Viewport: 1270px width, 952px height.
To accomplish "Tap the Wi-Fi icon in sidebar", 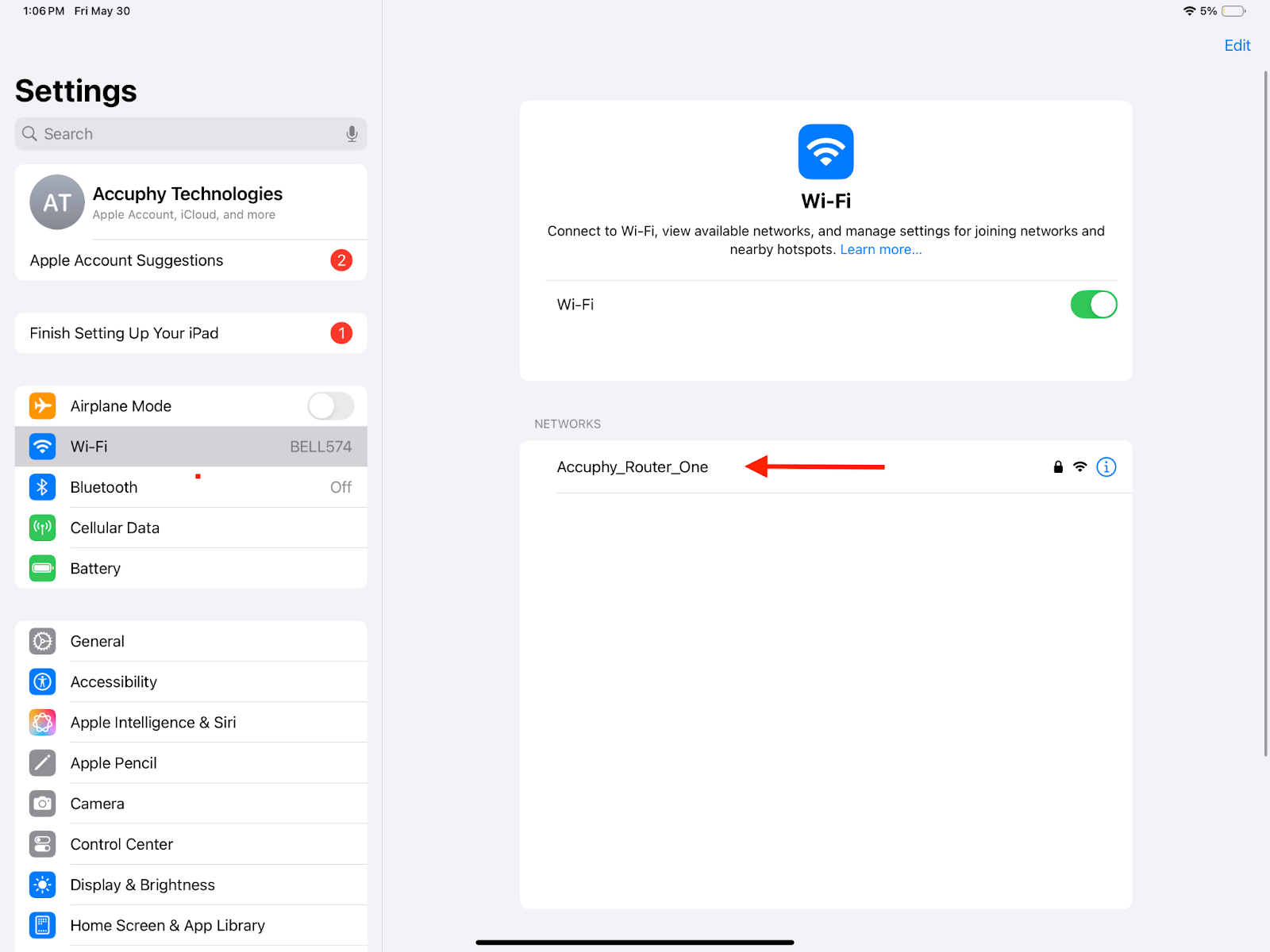I will [x=43, y=447].
